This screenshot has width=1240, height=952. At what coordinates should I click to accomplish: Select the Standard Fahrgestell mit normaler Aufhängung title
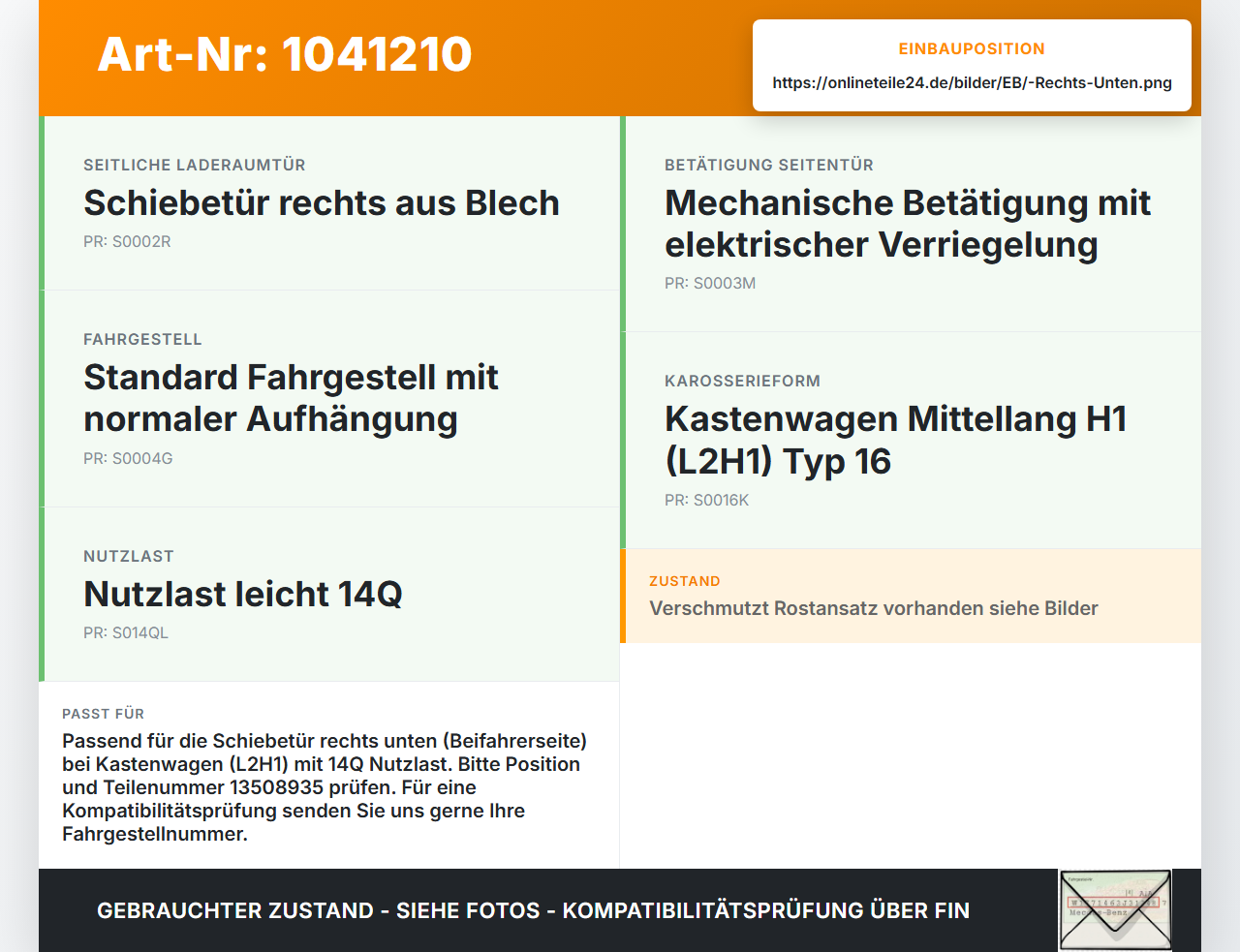click(x=291, y=398)
